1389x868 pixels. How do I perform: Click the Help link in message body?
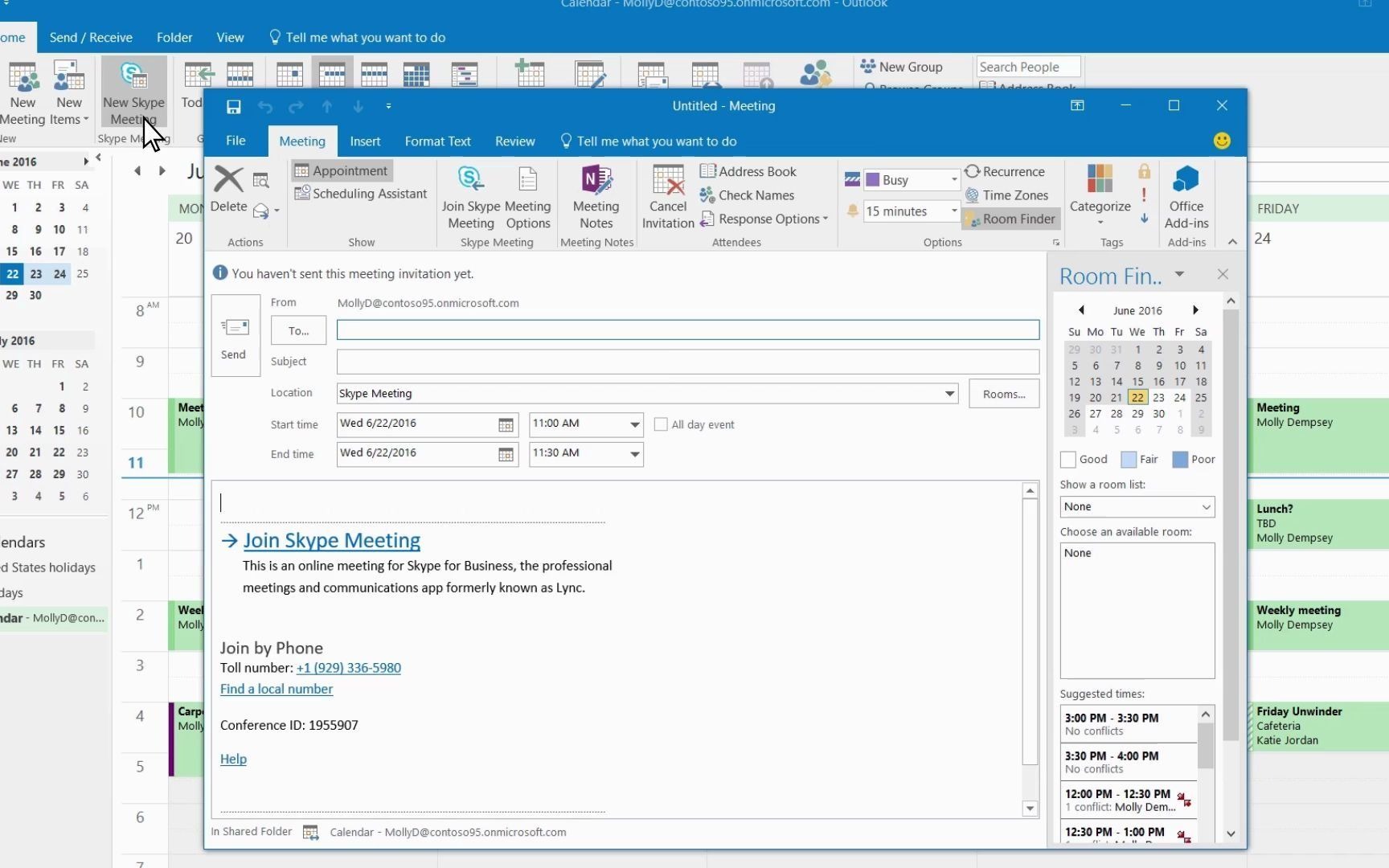point(233,759)
